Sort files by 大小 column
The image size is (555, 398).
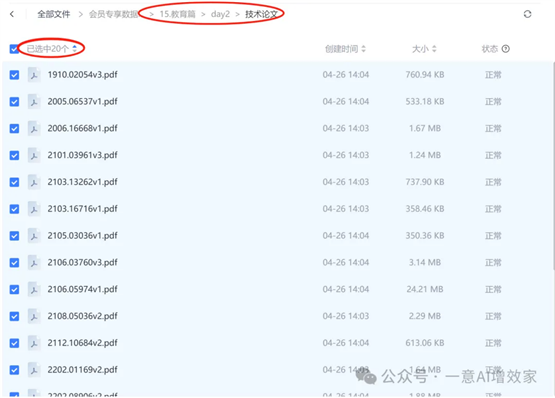click(424, 49)
